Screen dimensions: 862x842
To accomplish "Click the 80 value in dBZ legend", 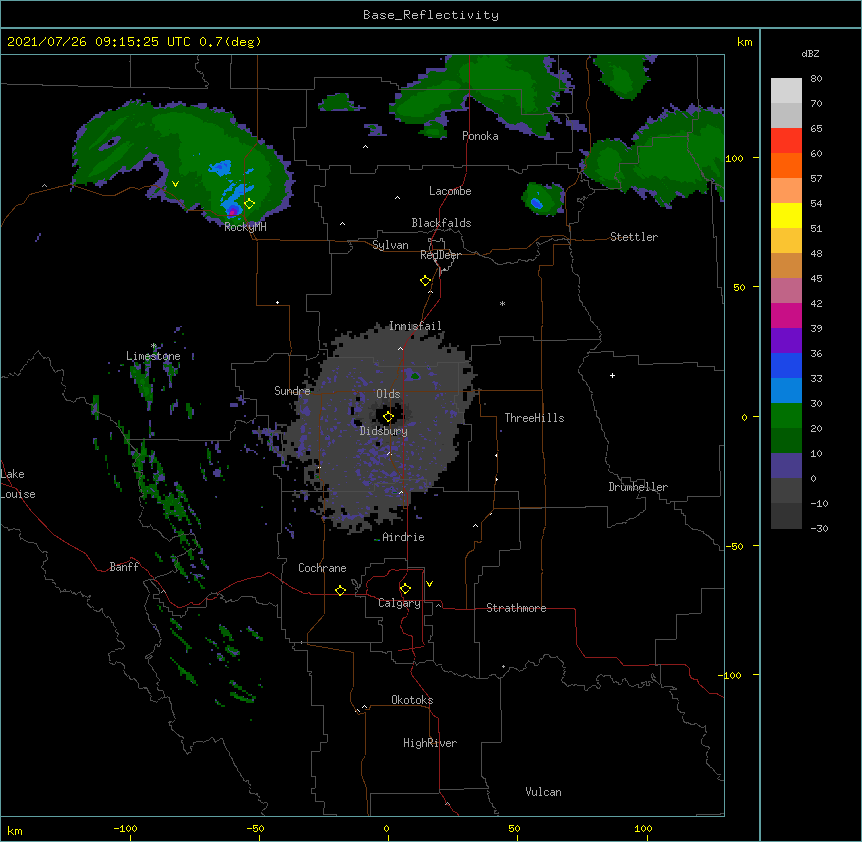I will 816,79.
